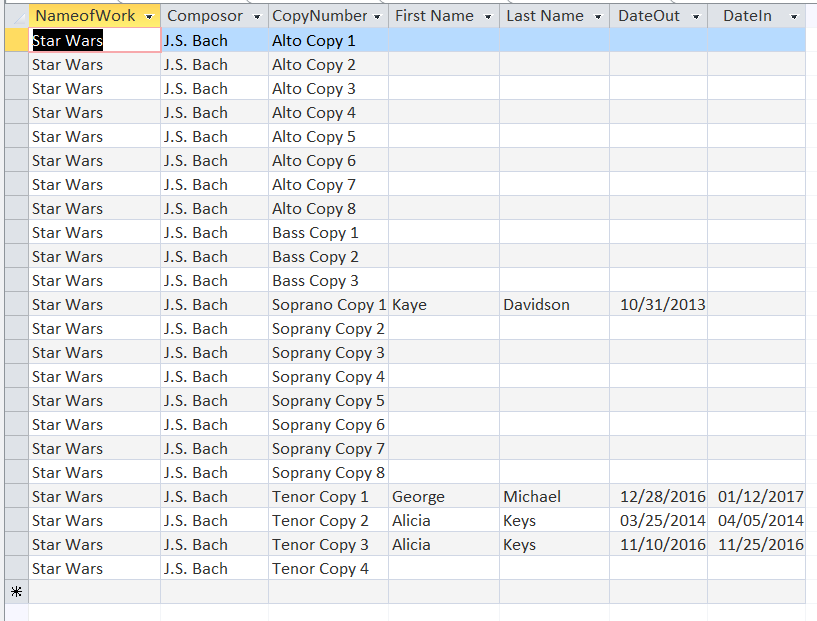Click the Soprany Copy 6 cell
This screenshot has width=817, height=621.
[x=328, y=424]
